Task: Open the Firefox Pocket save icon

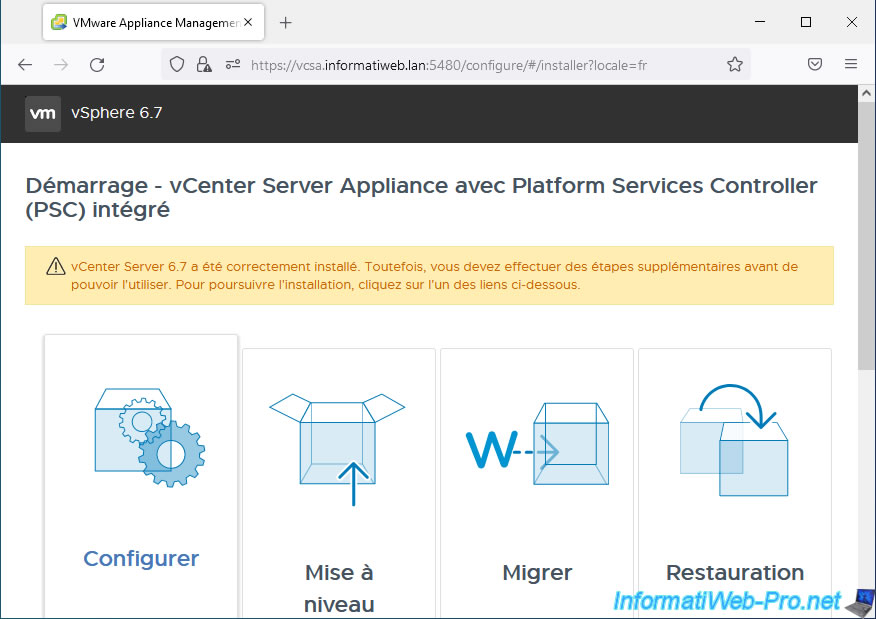Action: pos(815,64)
